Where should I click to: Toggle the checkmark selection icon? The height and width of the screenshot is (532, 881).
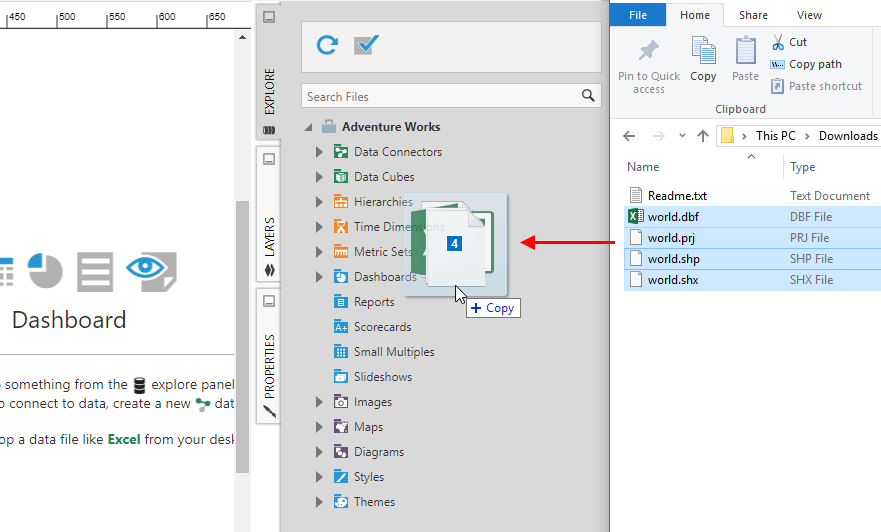[367, 45]
